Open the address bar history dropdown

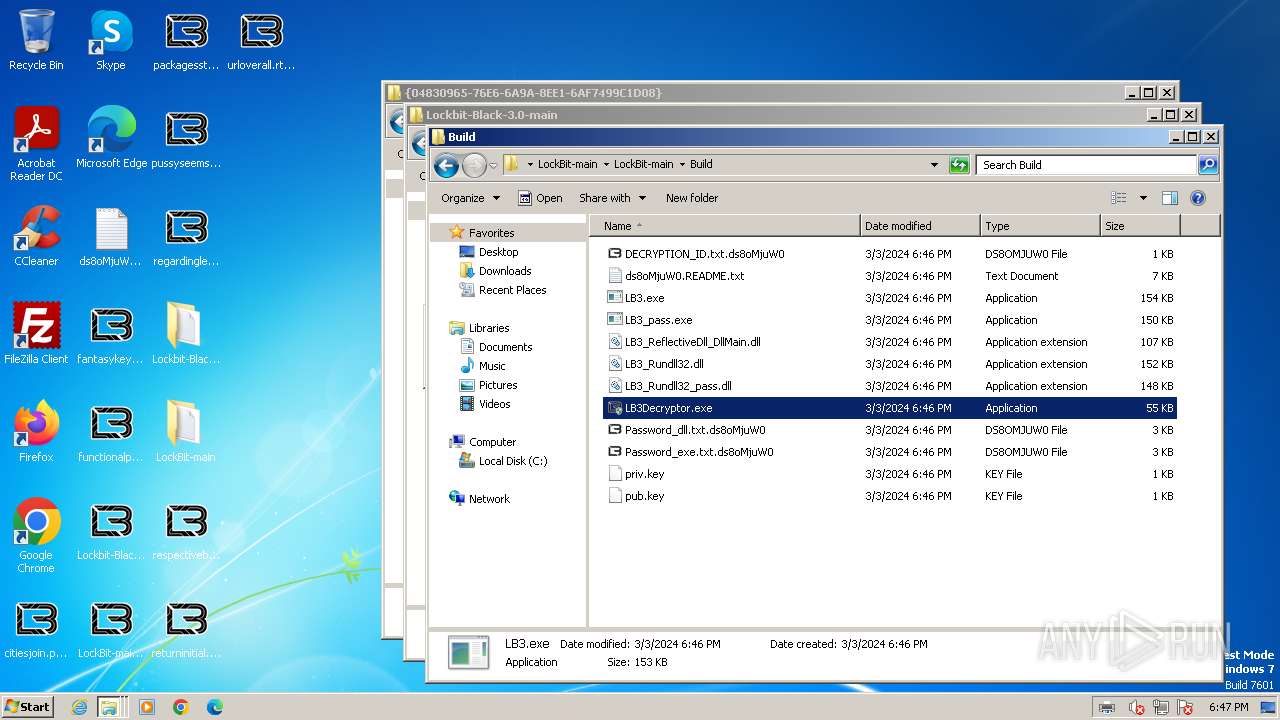pos(935,165)
